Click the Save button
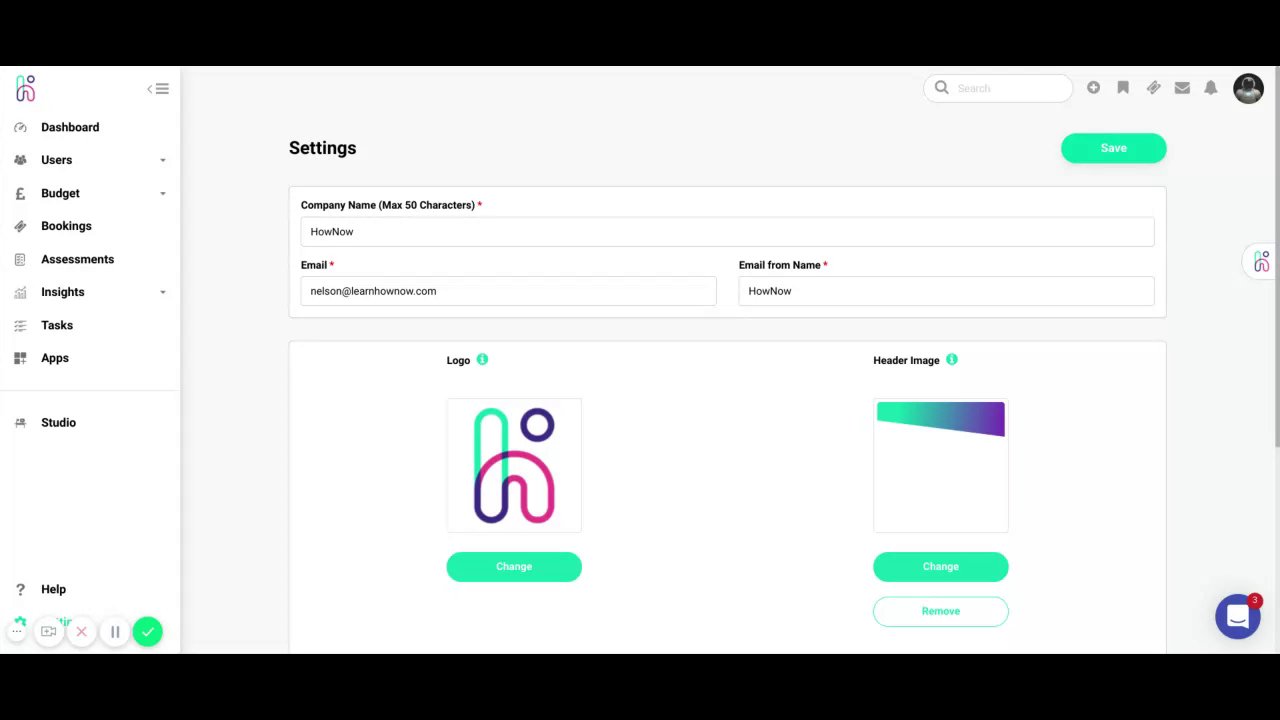 (x=1113, y=148)
